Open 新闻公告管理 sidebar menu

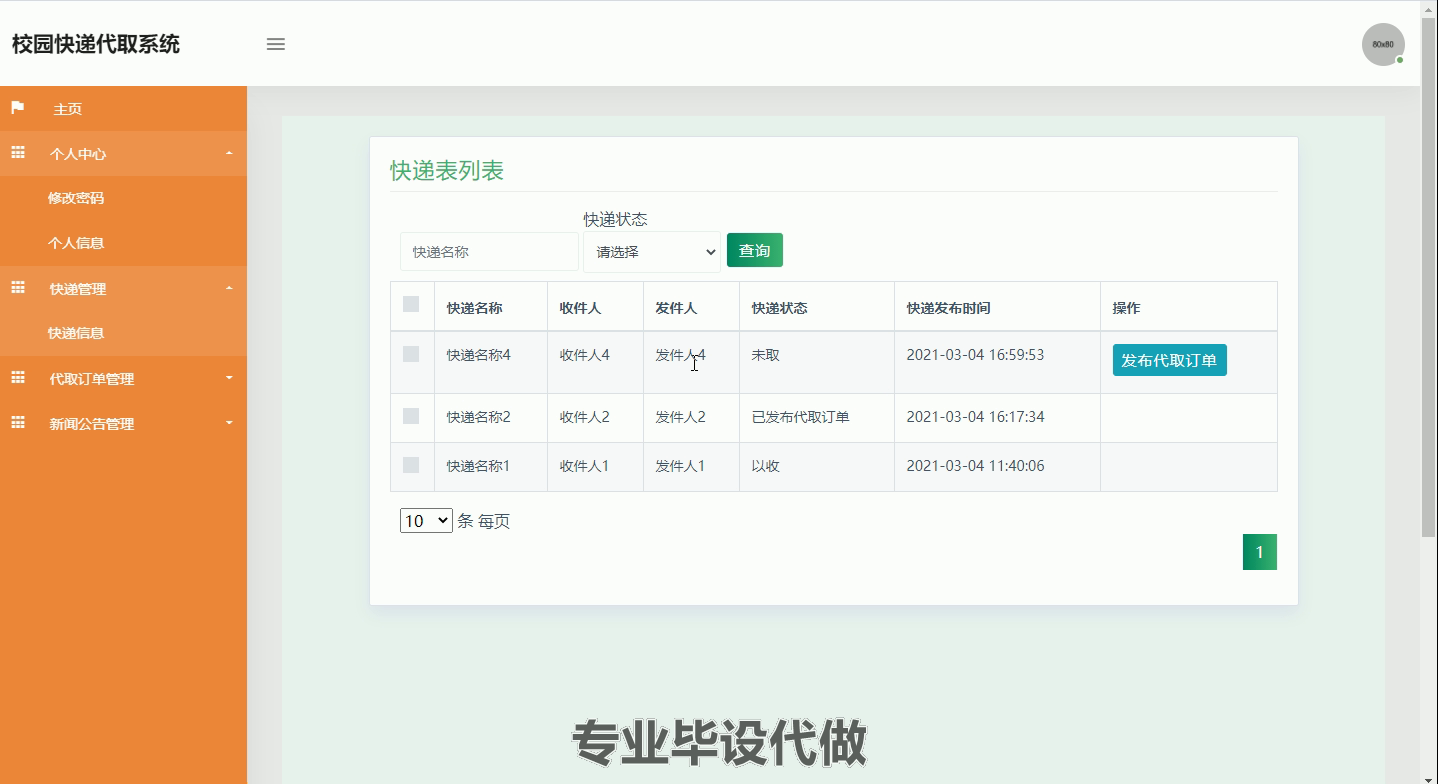point(123,424)
